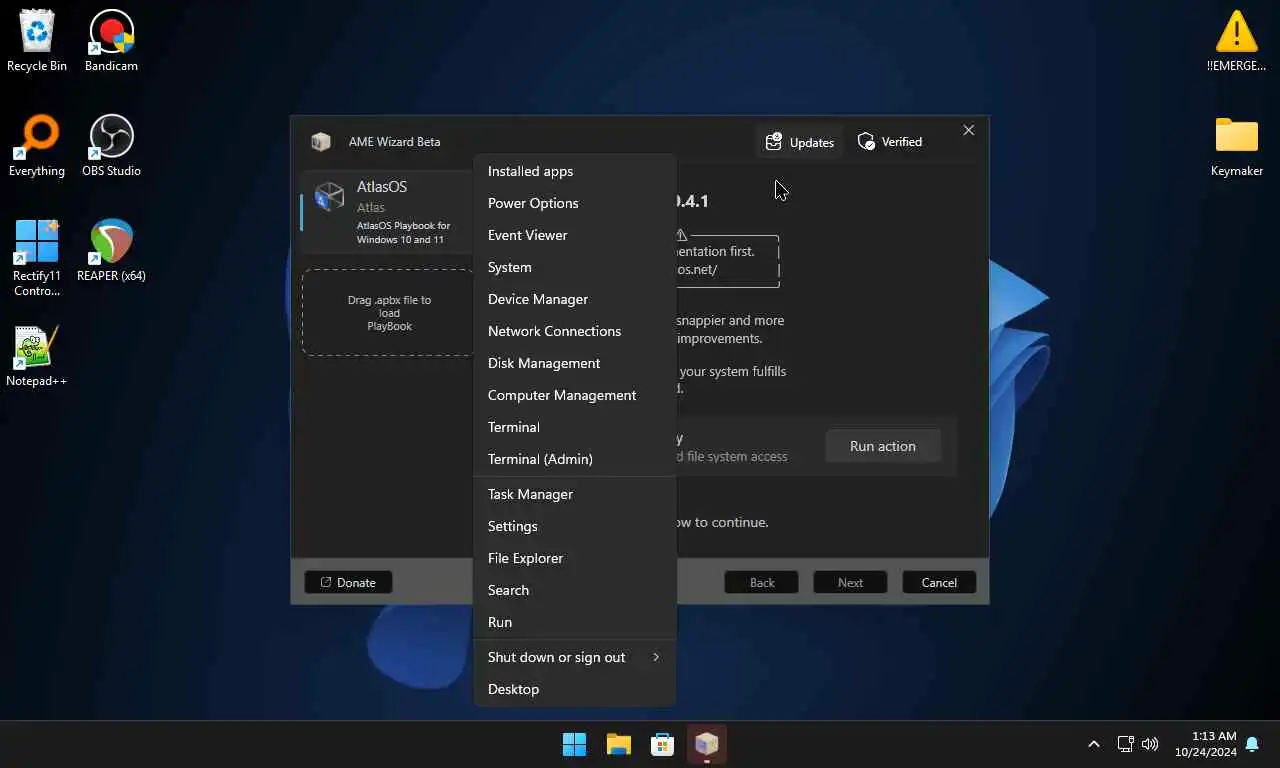Open the clock showing 1:13 AM
Screen dimensions: 1280x768
click(1205, 744)
